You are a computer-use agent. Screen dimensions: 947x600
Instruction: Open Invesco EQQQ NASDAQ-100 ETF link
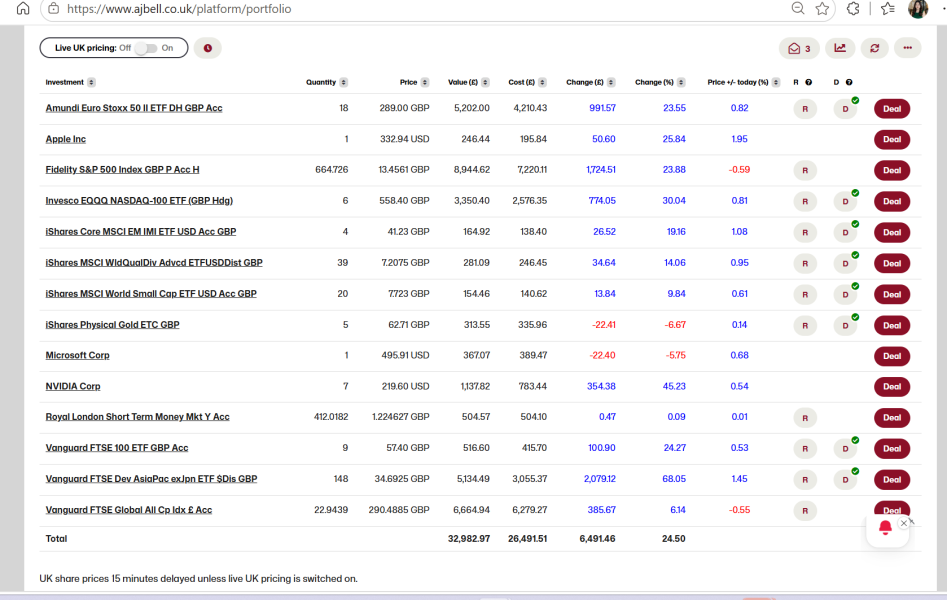click(x=139, y=201)
